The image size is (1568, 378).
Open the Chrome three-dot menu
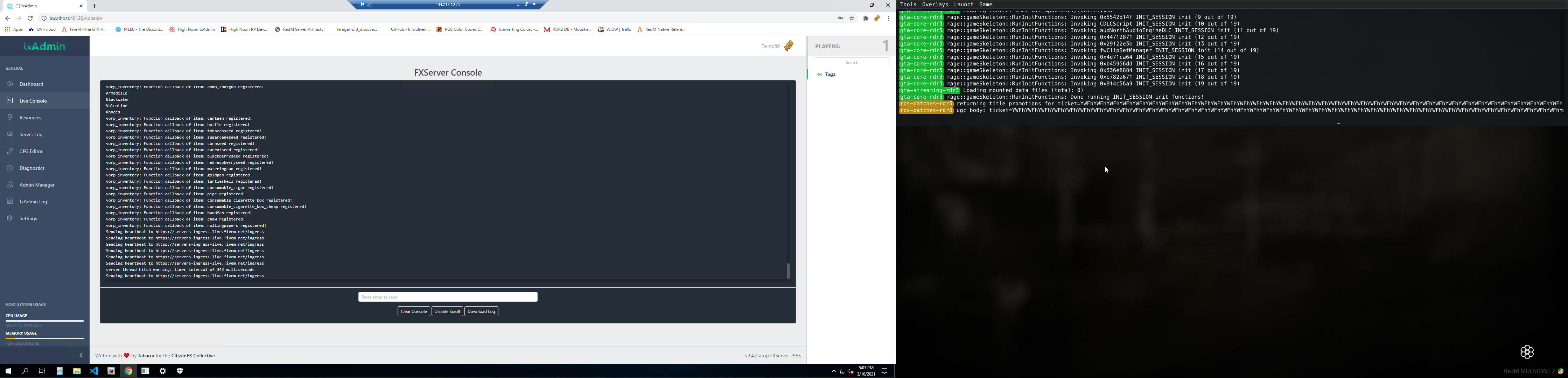pos(889,18)
